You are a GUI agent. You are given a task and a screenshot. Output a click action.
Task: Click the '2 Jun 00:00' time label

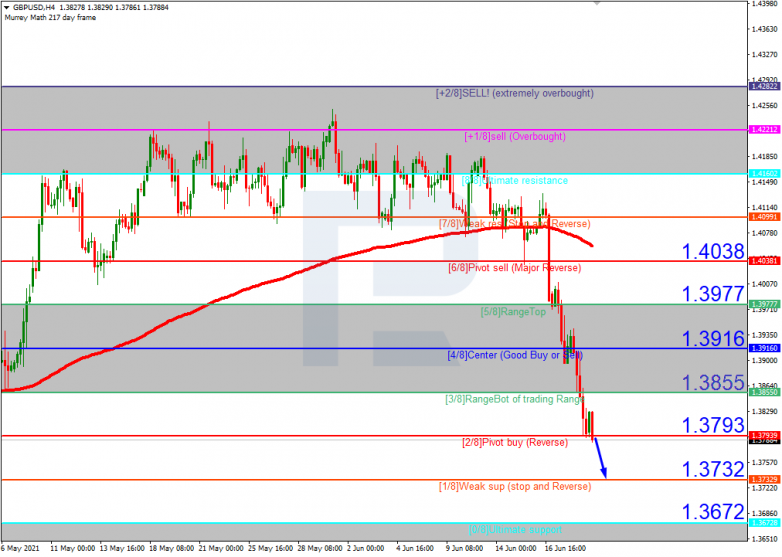pos(366,549)
